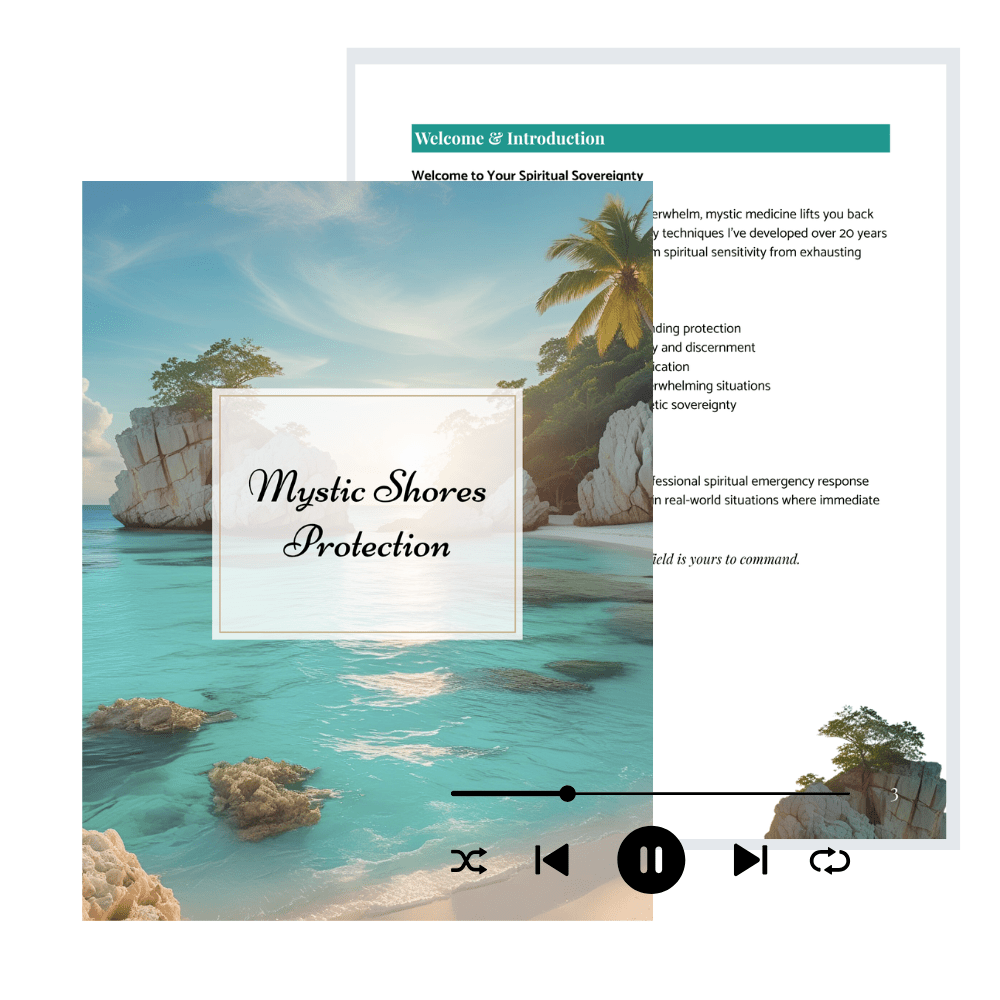The image size is (1000, 1000).
Task: Click the Welcome & Introduction header banner
Action: [650, 139]
